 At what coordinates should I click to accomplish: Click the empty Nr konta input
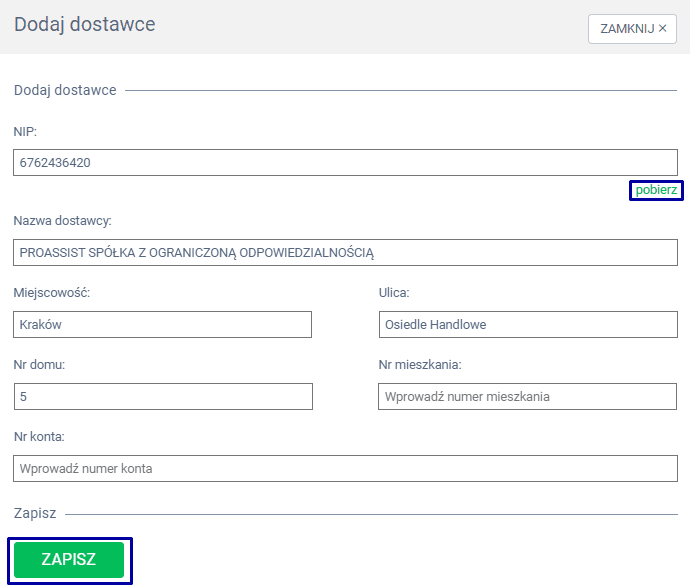[x=345, y=469]
